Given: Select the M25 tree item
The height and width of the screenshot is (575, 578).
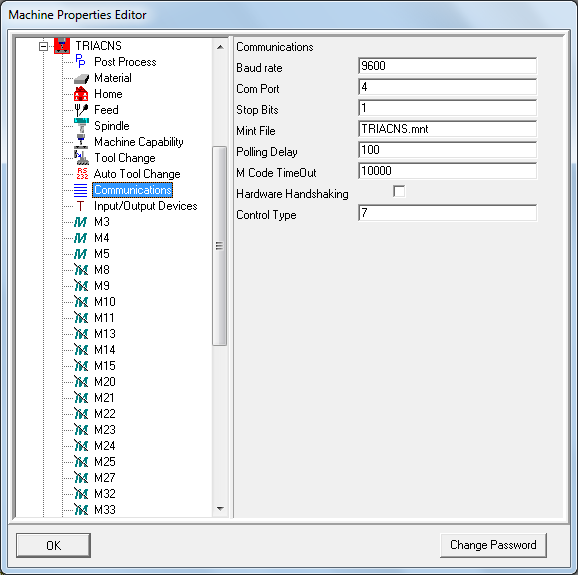Looking at the screenshot, I should 105,461.
